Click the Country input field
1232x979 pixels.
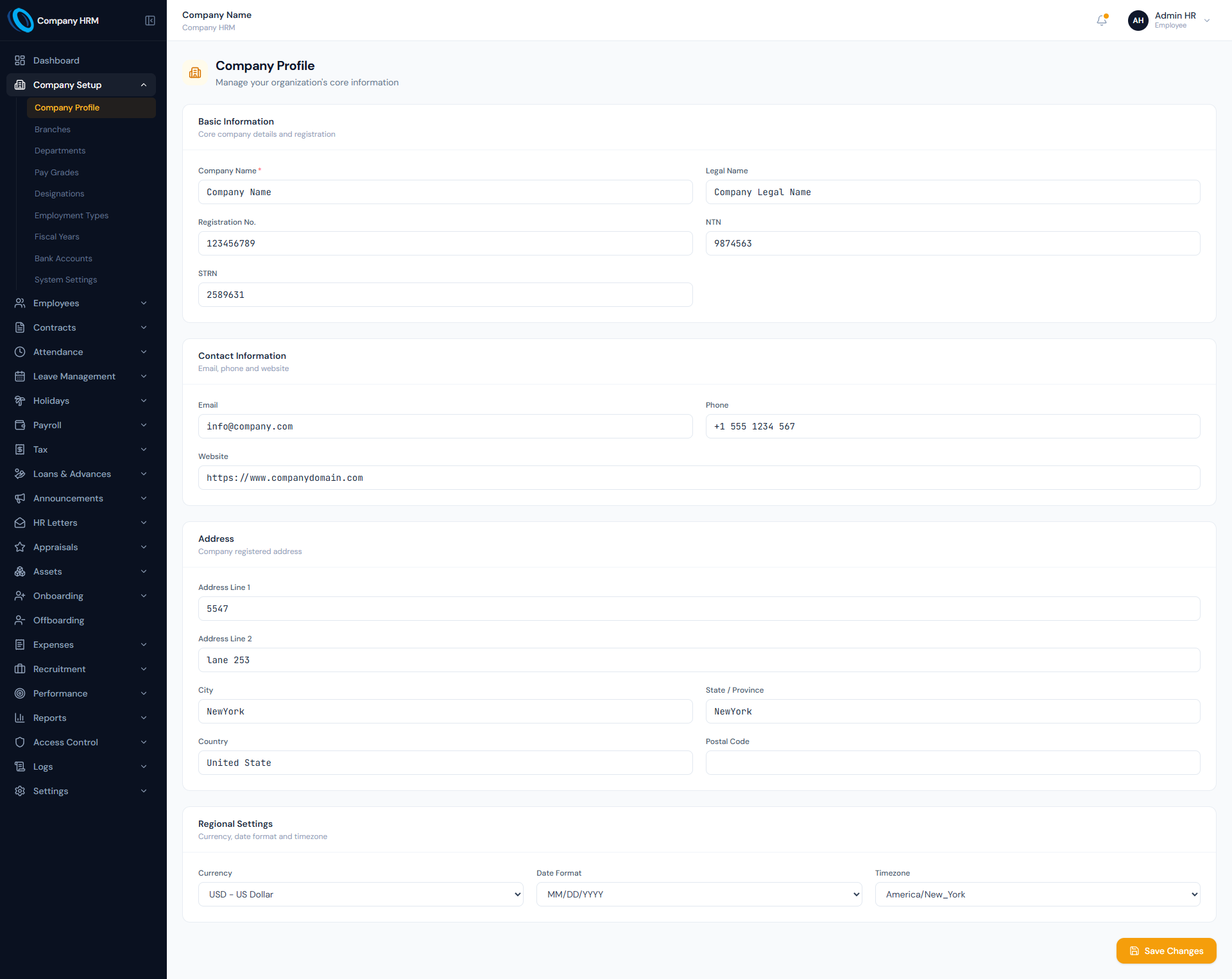tap(445, 763)
